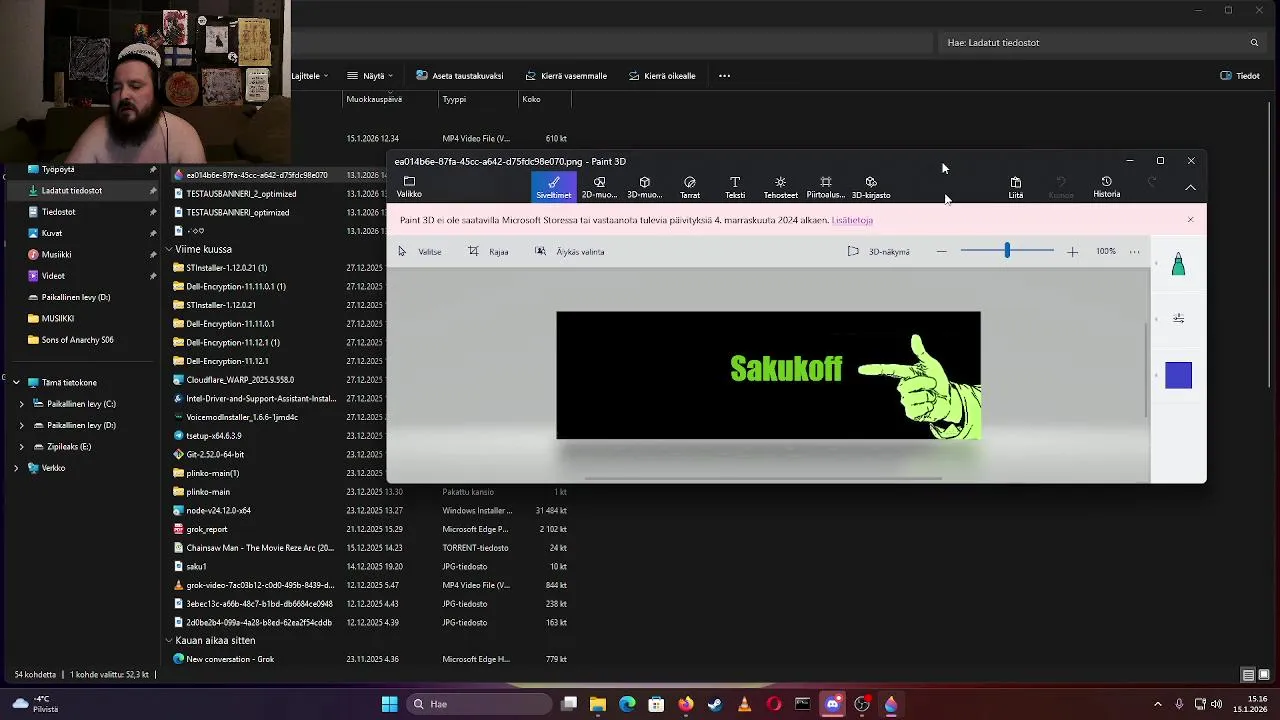Image resolution: width=1280 pixels, height=720 pixels.
Task: Click the Sakukoff banner image on canvas
Action: (768, 375)
